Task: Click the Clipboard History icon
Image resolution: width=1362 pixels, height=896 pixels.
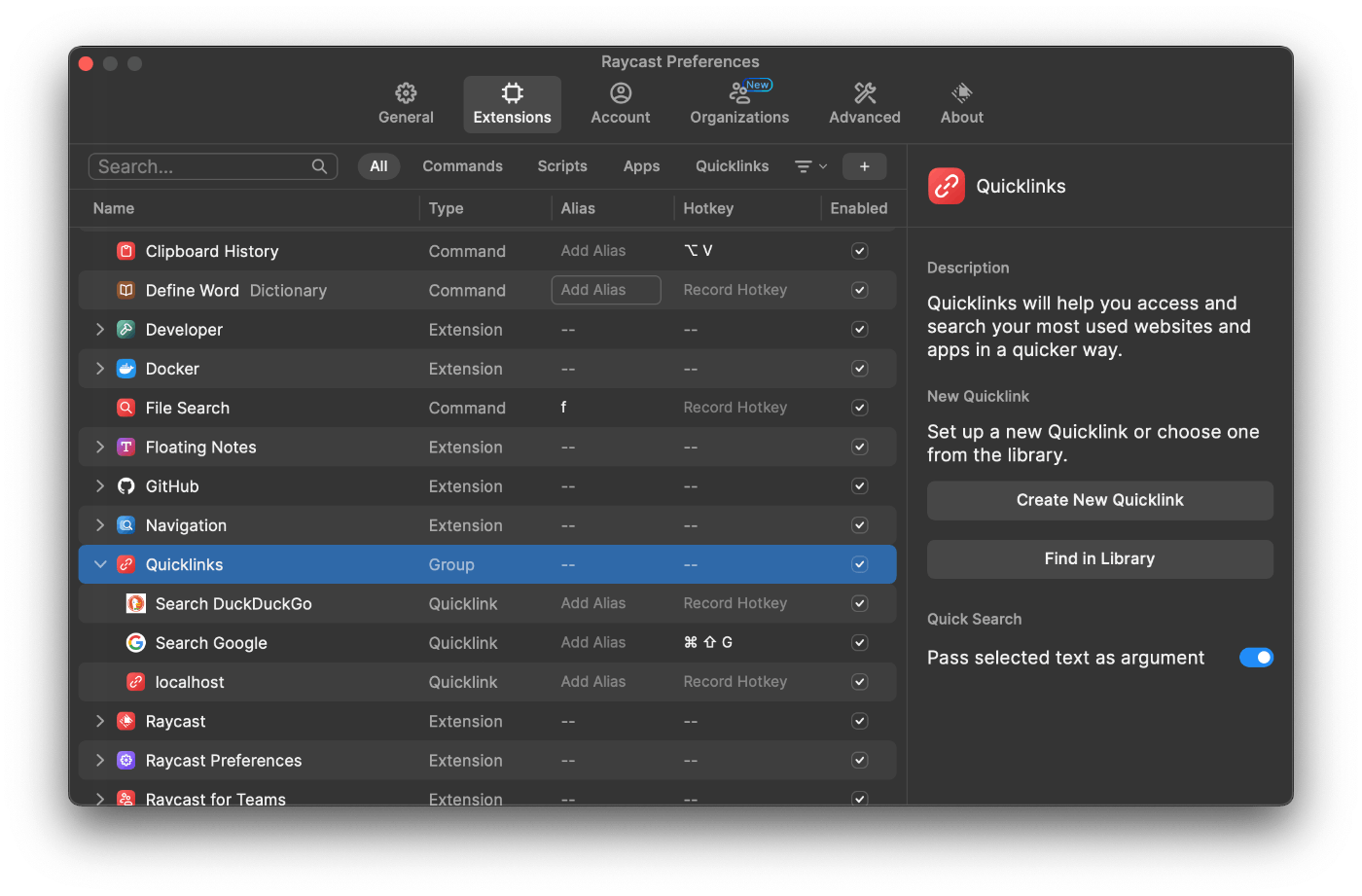Action: click(x=125, y=251)
